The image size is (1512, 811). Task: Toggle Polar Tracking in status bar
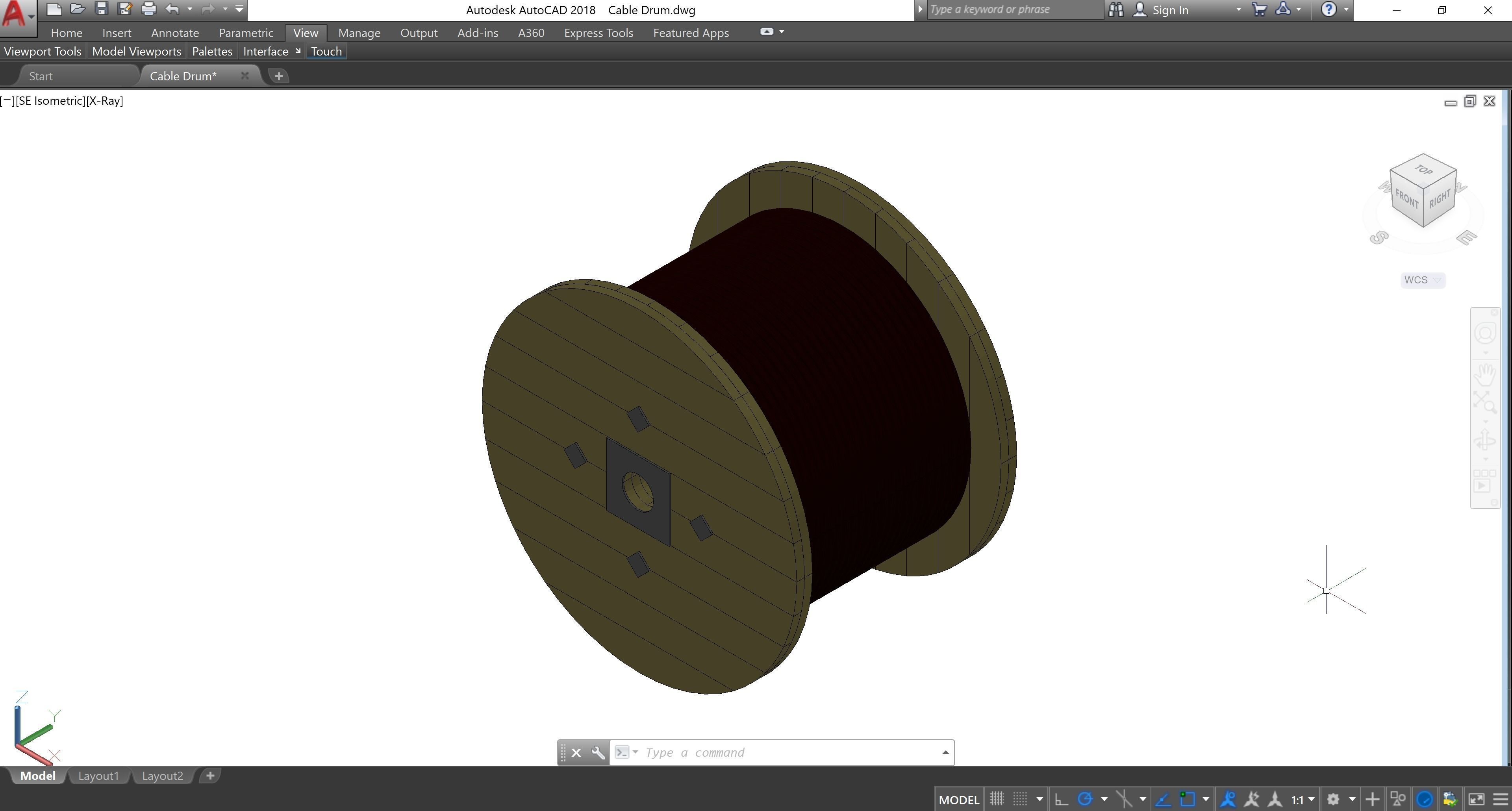pos(1085,799)
